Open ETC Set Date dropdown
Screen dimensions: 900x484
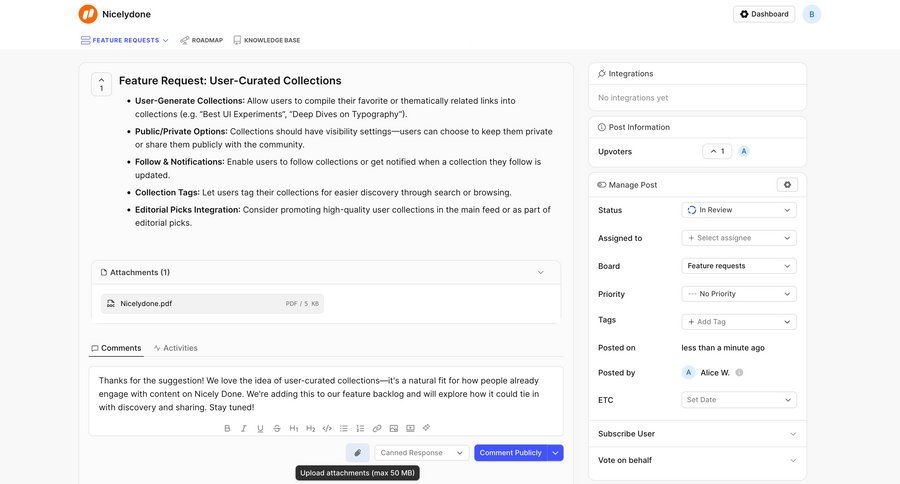point(739,400)
